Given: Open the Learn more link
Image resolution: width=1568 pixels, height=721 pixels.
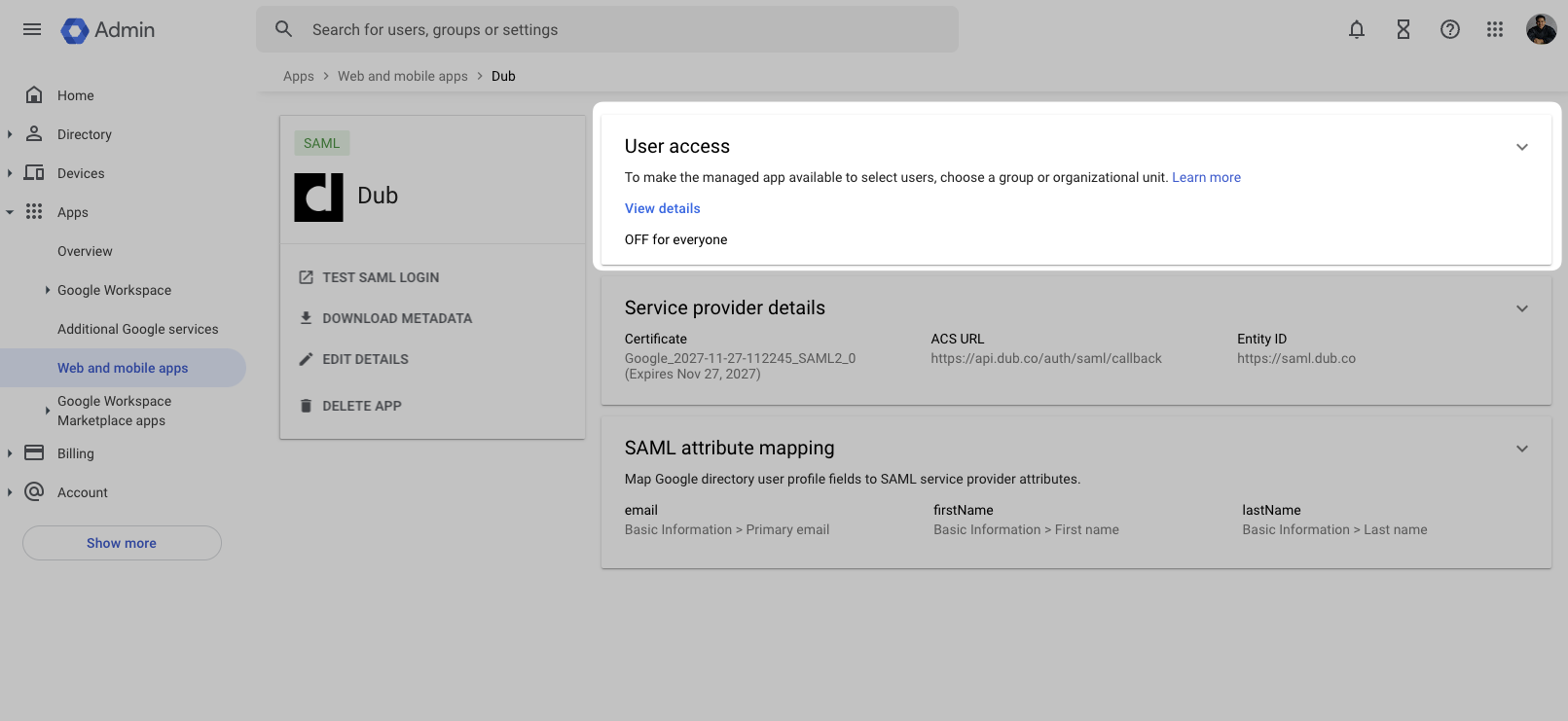Looking at the screenshot, I should [1206, 177].
